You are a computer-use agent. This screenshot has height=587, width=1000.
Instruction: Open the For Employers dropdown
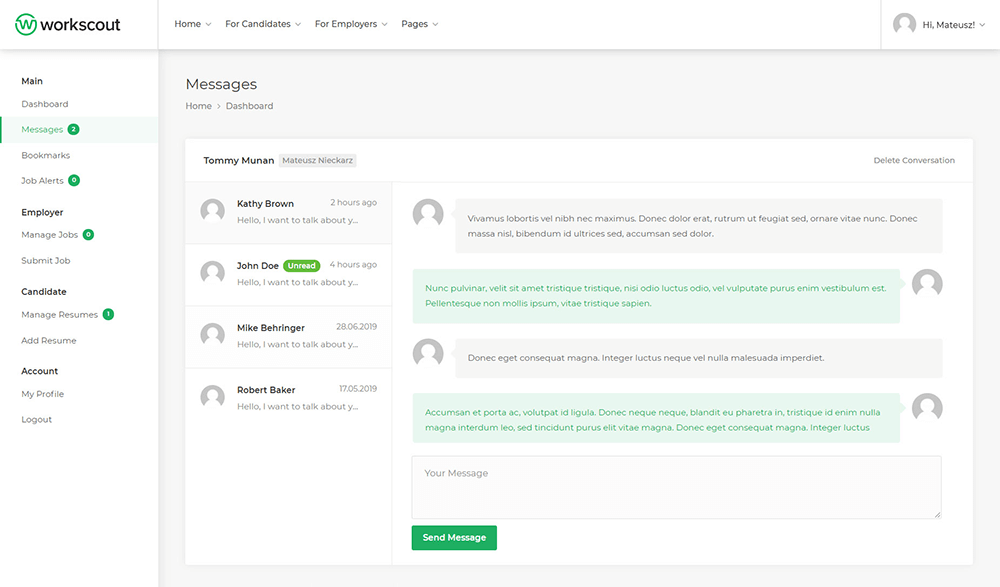(350, 24)
